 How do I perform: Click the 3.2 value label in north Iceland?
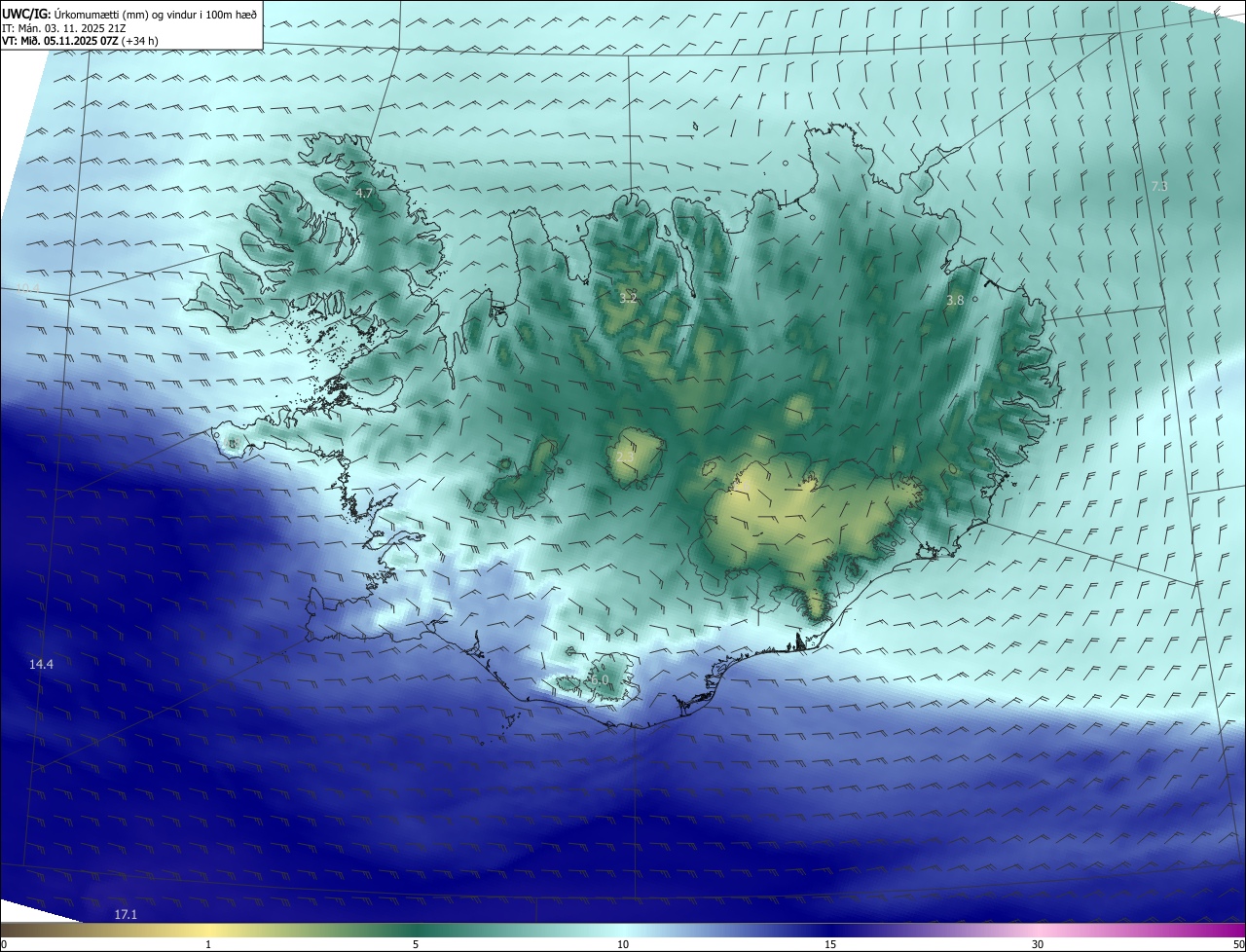(628, 298)
